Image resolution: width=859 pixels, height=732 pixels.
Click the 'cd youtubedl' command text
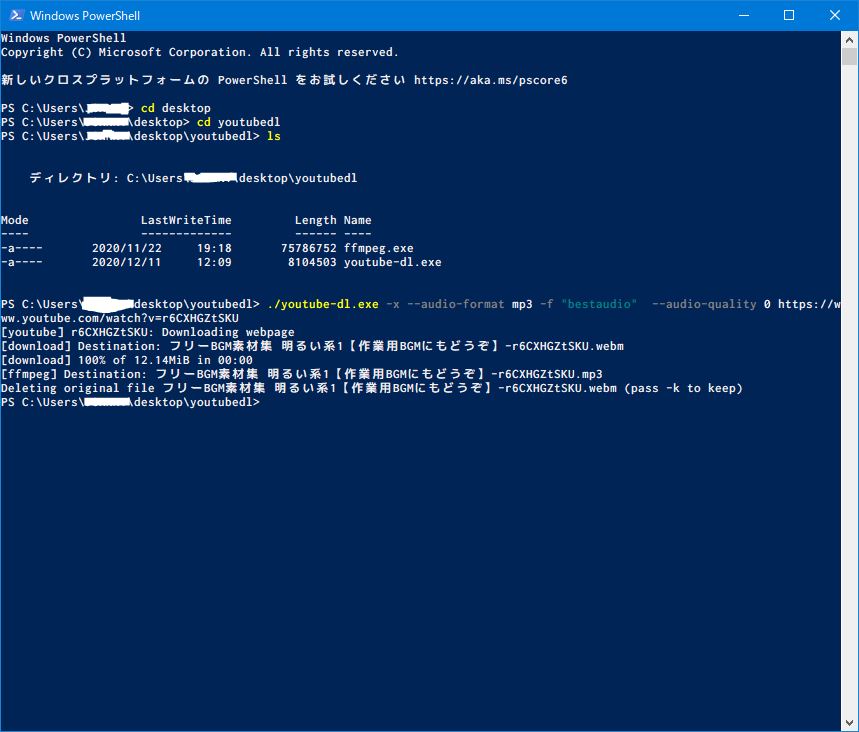238,122
